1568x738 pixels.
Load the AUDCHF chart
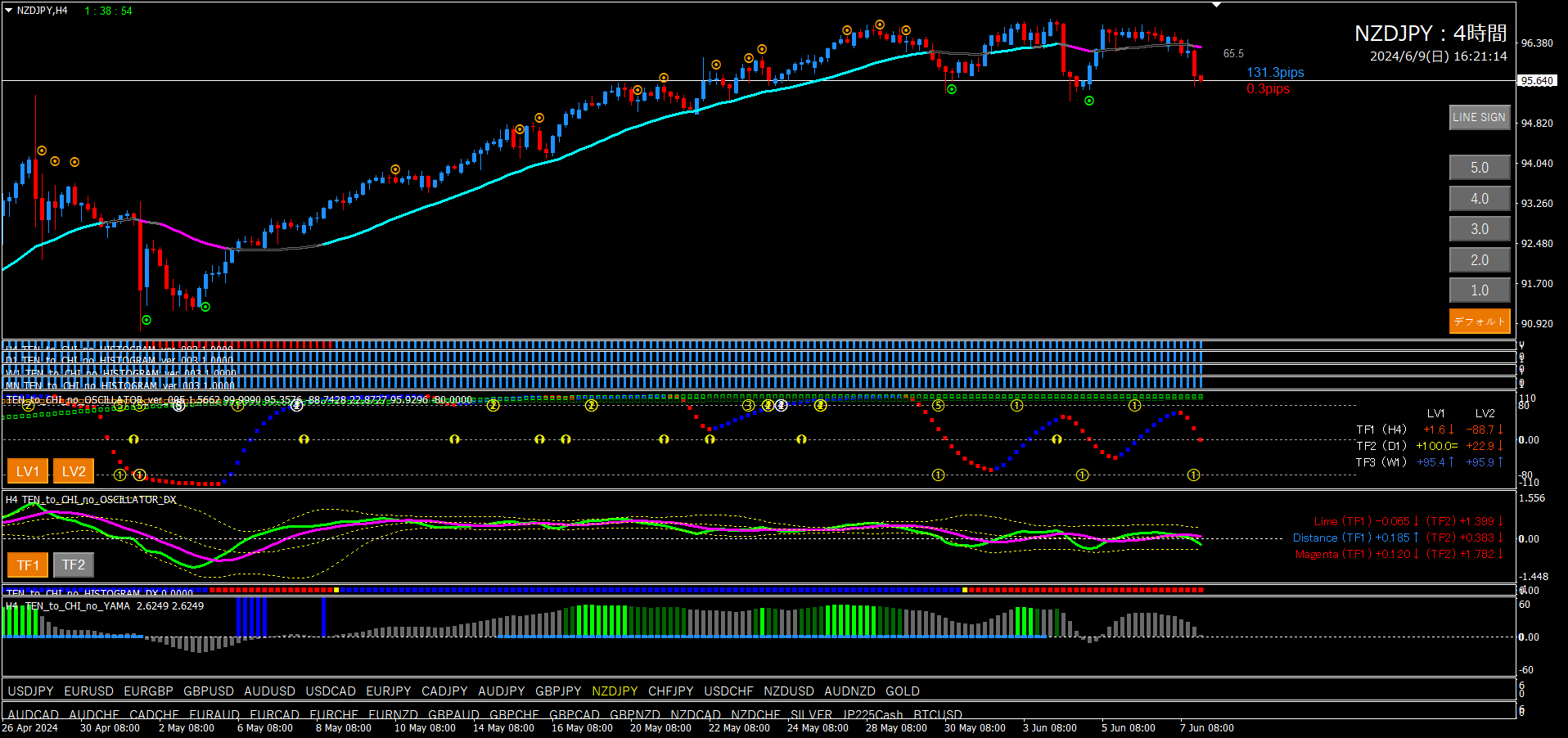click(94, 714)
